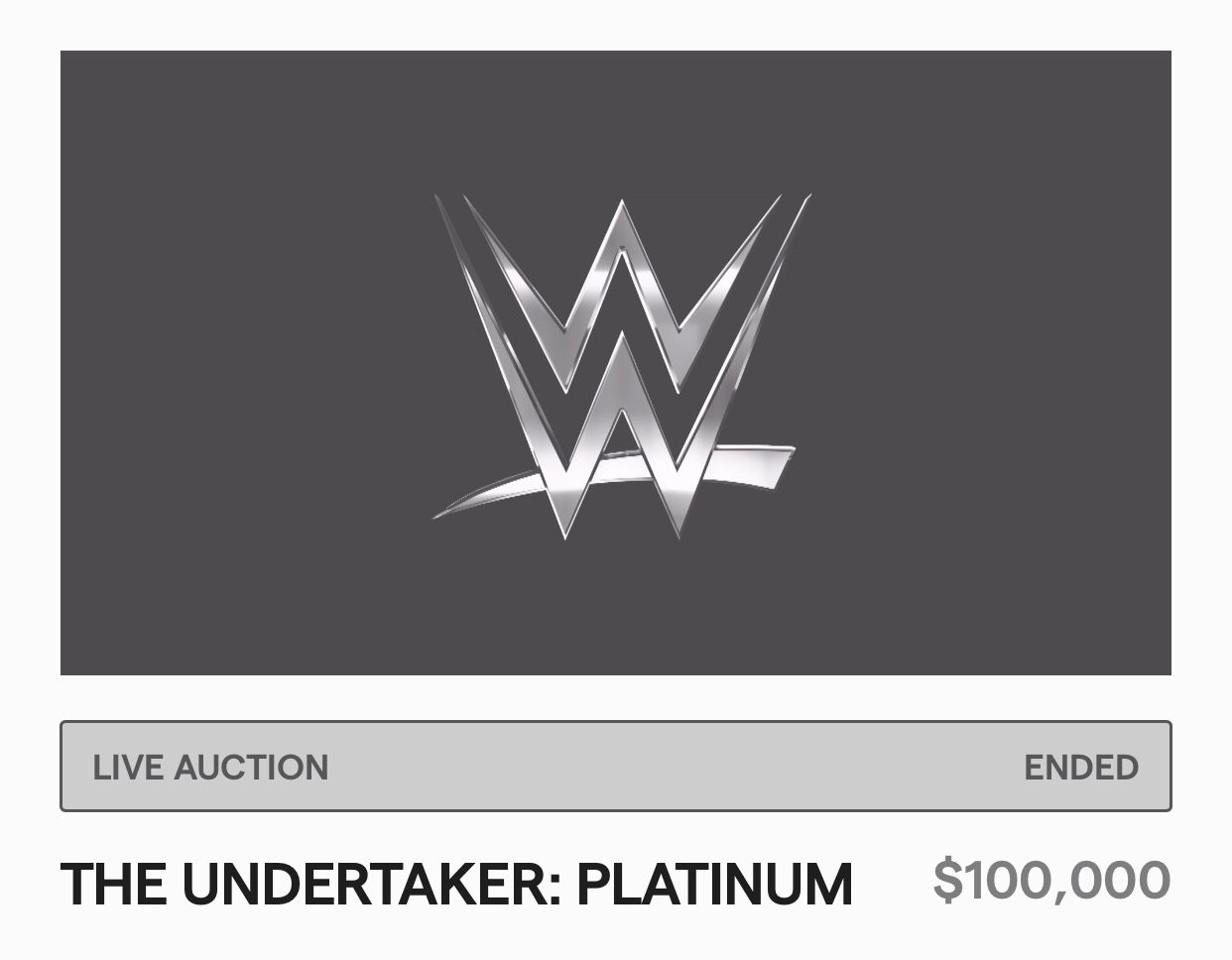This screenshot has height=960, width=1232.
Task: Click the word LIVE in status bar
Action: pyautogui.click(x=128, y=768)
